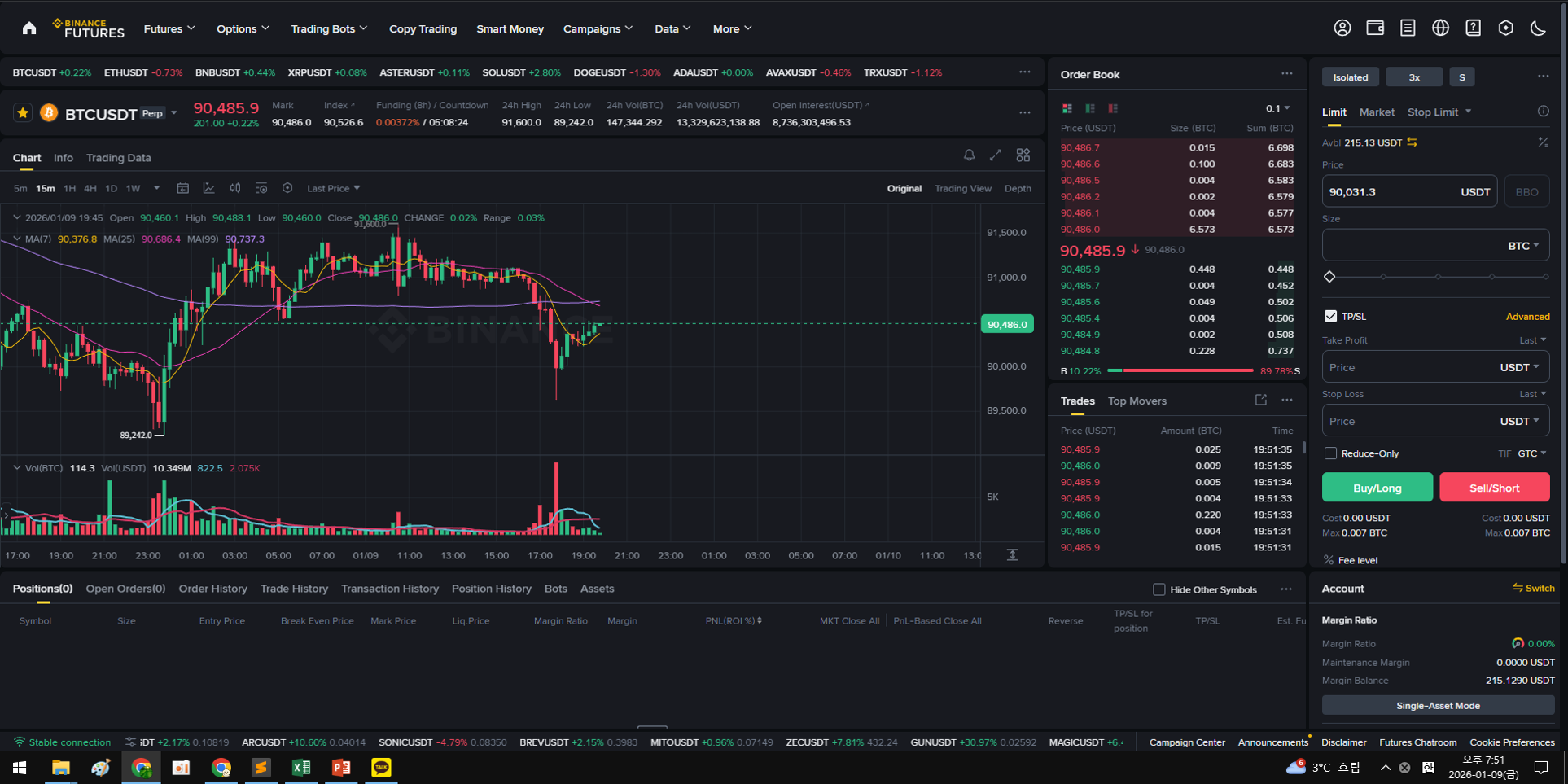Viewport: 1568px width, 784px height.
Task: Uncheck the TP/SL checkbox
Action: tap(1330, 316)
